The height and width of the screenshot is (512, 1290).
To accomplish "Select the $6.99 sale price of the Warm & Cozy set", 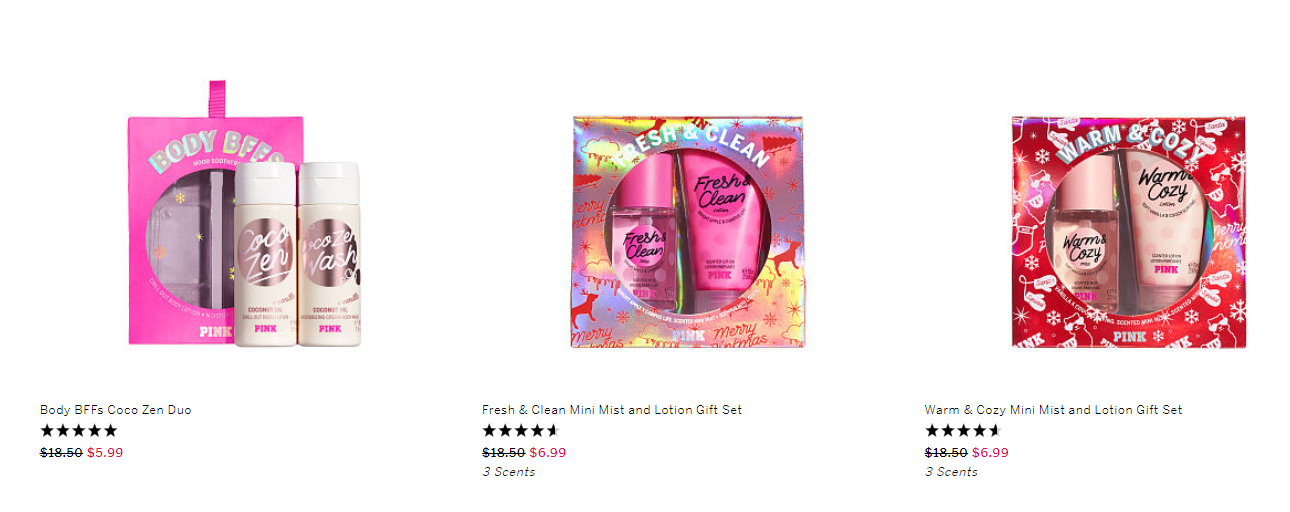I will click(x=990, y=452).
